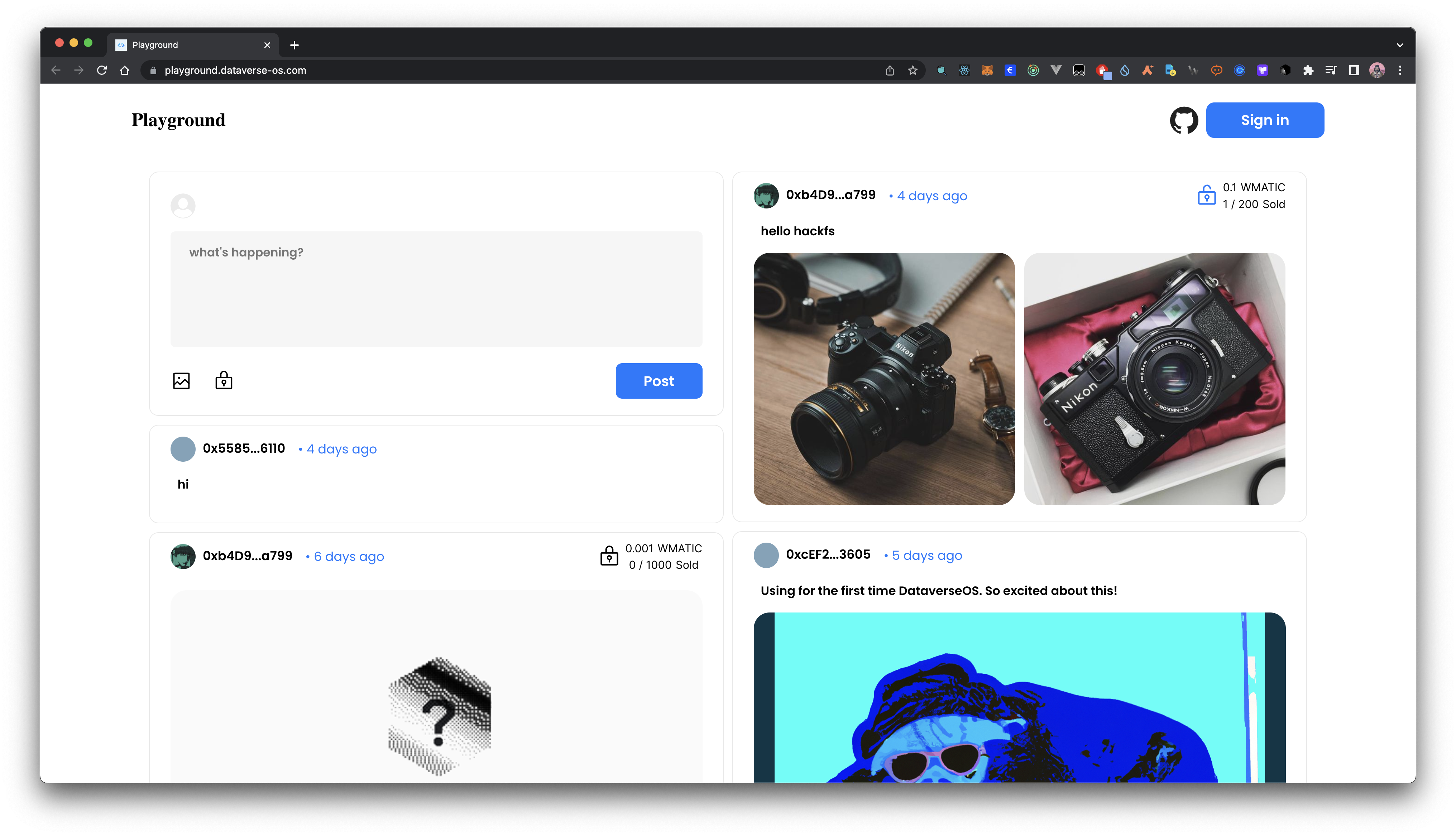1456x836 pixels.
Task: Click the browser home icon
Action: (x=125, y=70)
